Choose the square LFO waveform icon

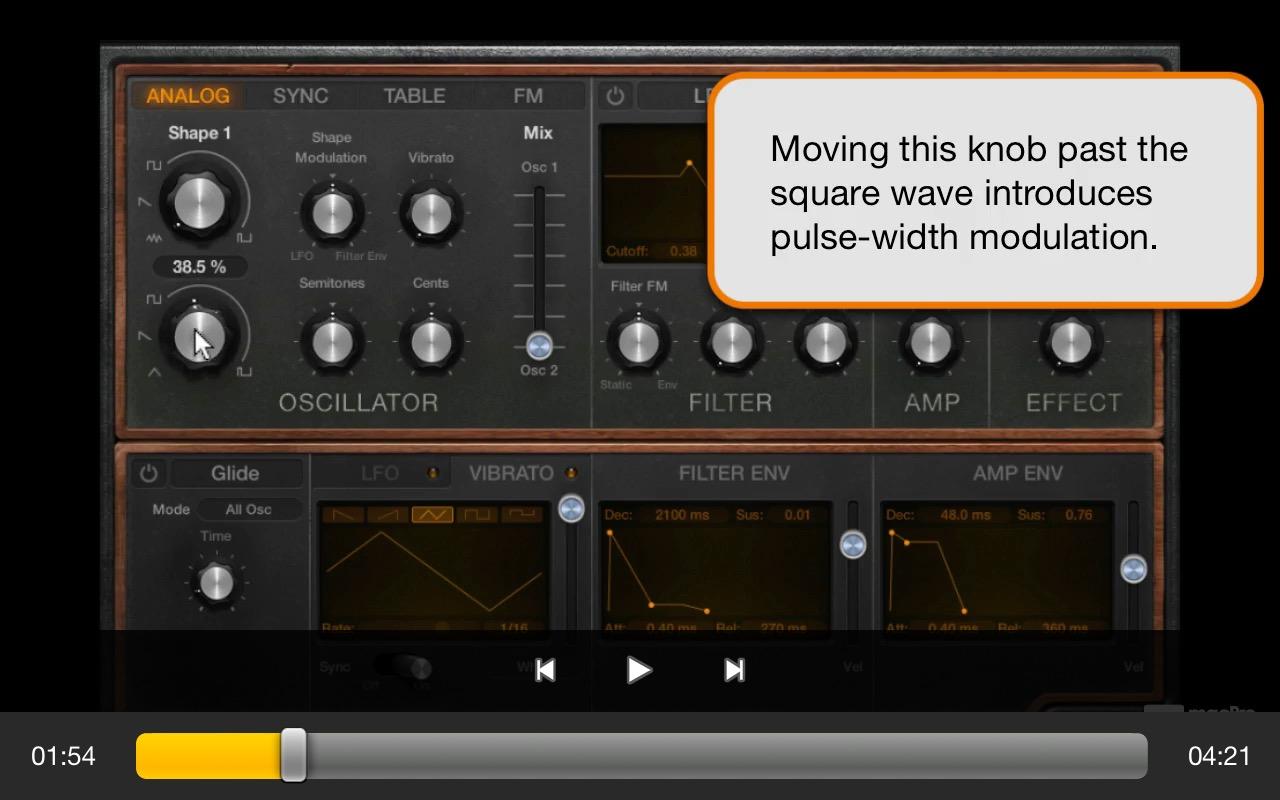pos(477,514)
